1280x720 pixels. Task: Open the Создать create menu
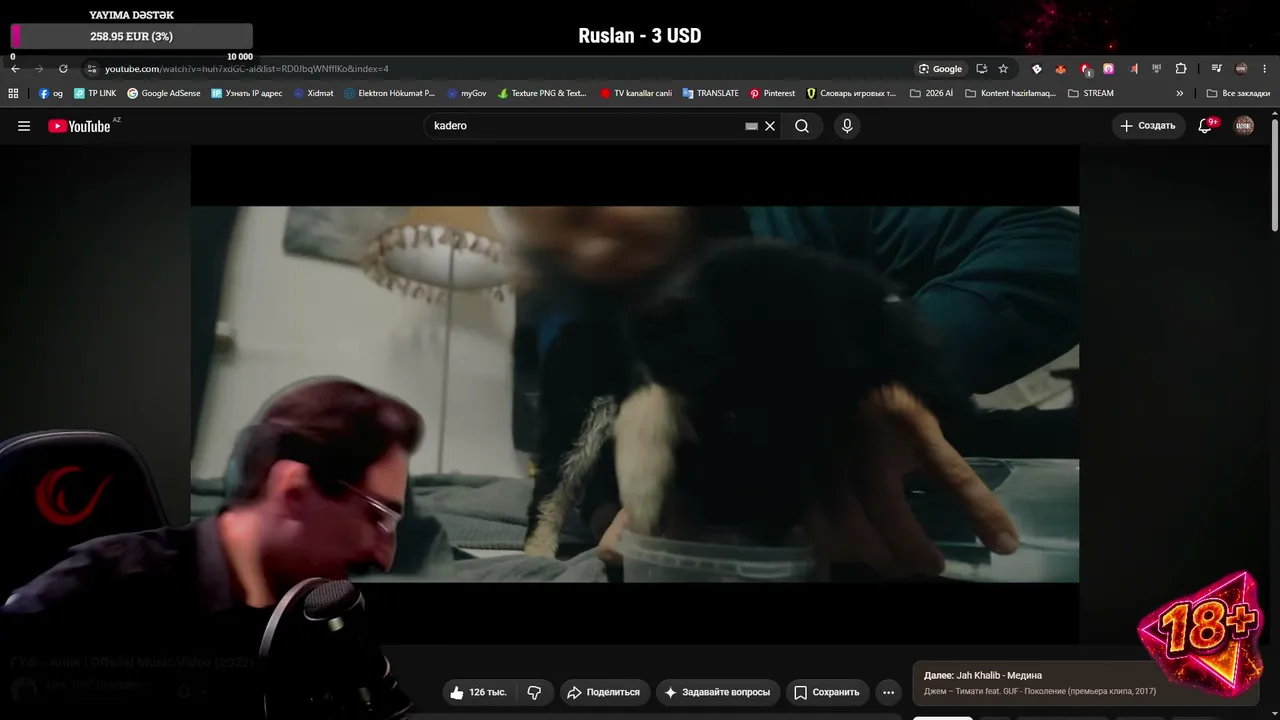pos(1148,126)
